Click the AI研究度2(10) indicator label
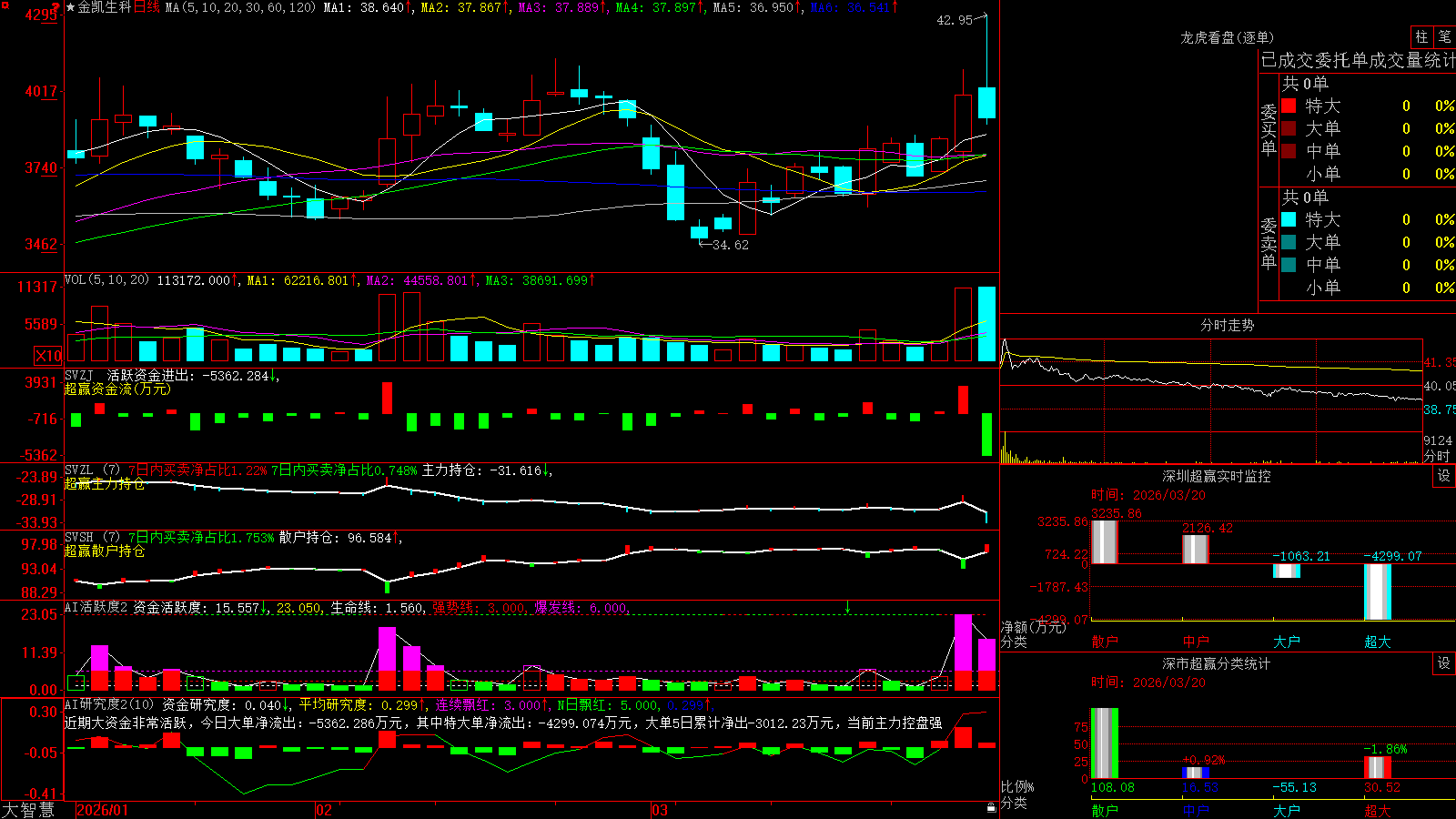The image size is (1456, 819). (x=109, y=704)
